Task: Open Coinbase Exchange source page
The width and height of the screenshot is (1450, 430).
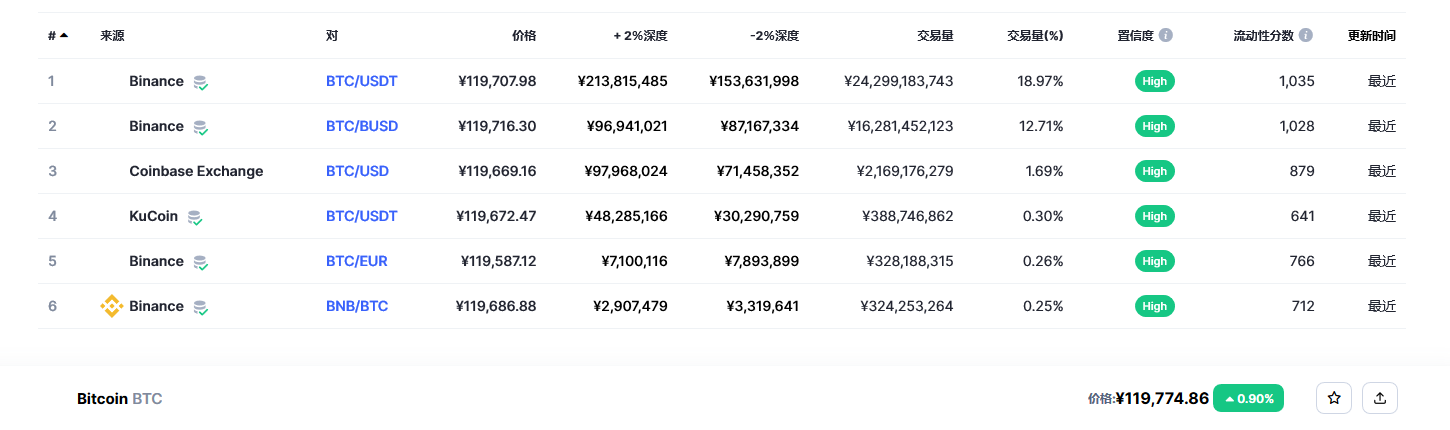Action: (196, 171)
